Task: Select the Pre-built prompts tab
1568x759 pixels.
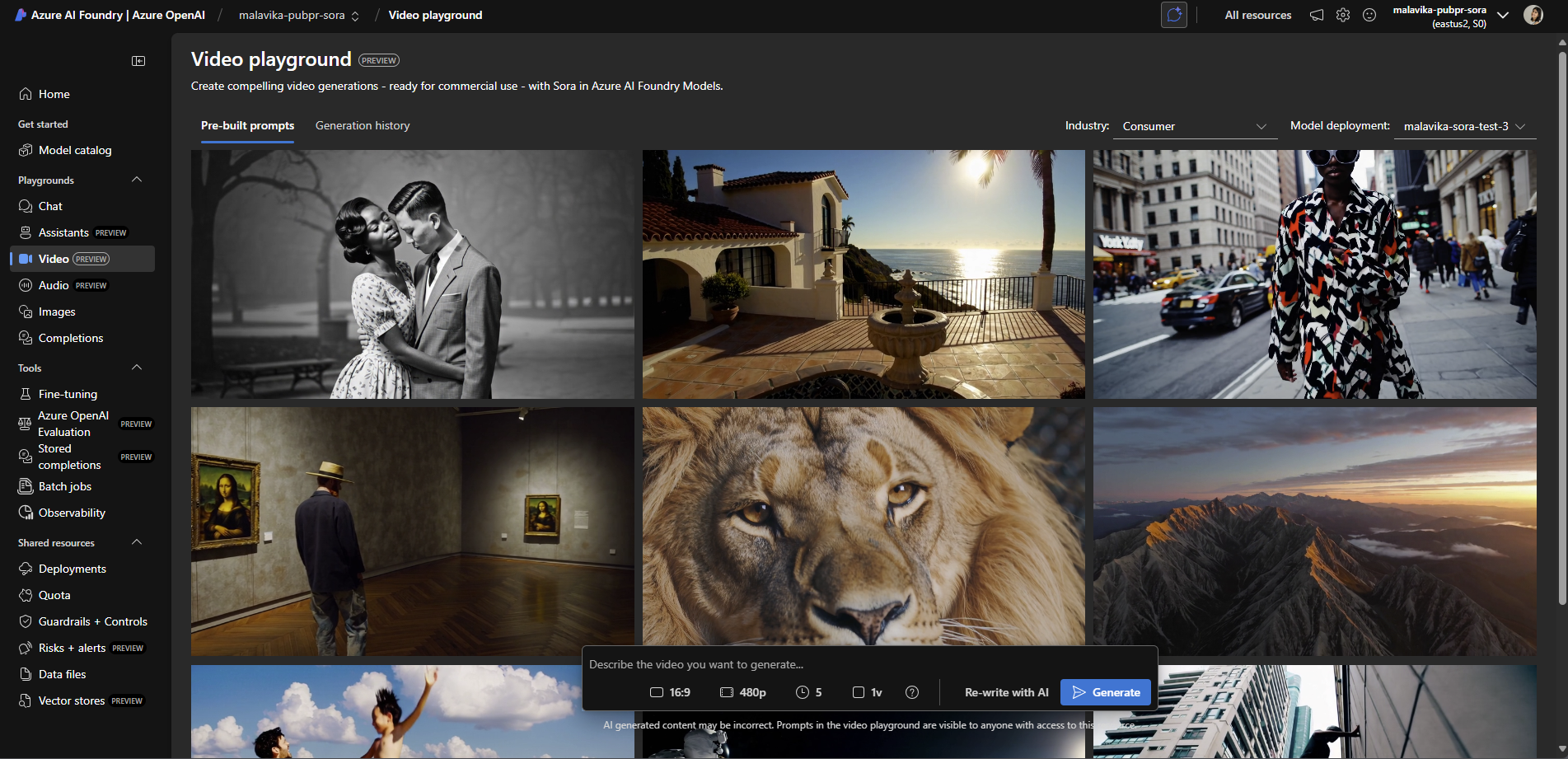Action: click(247, 125)
